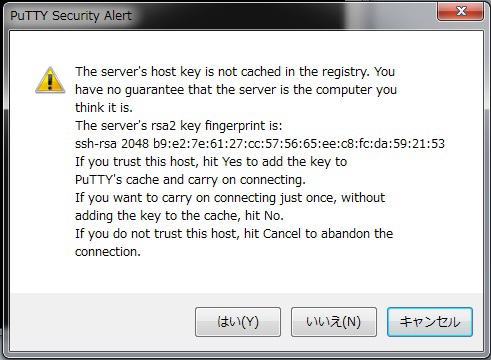Accept the host key with はい(Y)

tap(238, 322)
